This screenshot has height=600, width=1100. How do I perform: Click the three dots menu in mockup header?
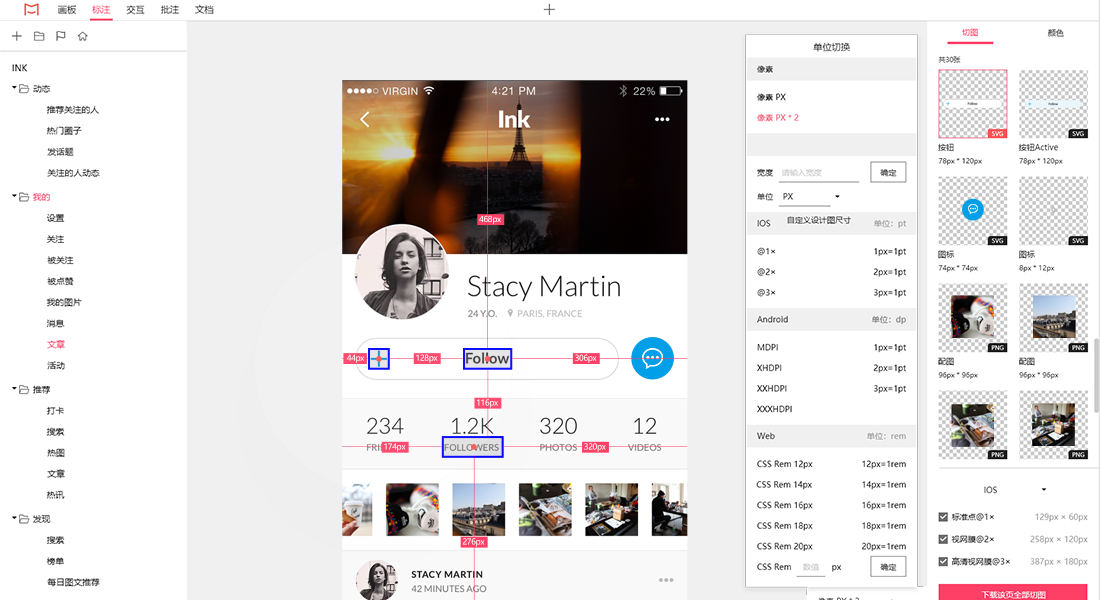coord(662,119)
